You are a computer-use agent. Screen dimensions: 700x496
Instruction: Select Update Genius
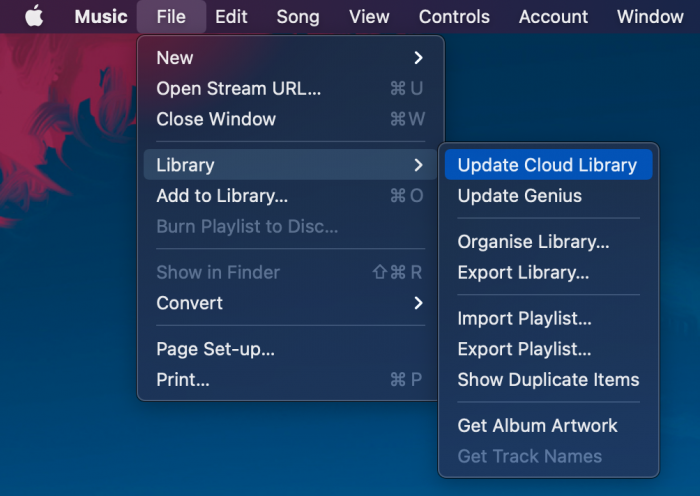tap(549, 196)
